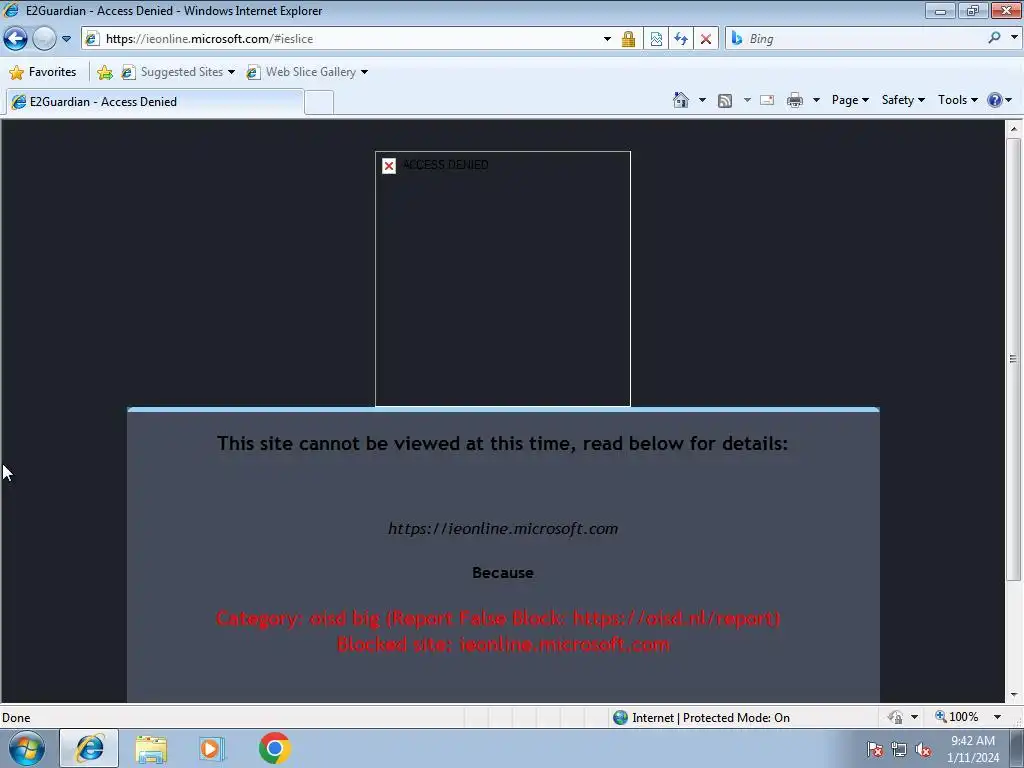The height and width of the screenshot is (768, 1024).
Task: Click the security lock icon
Action: 628,39
